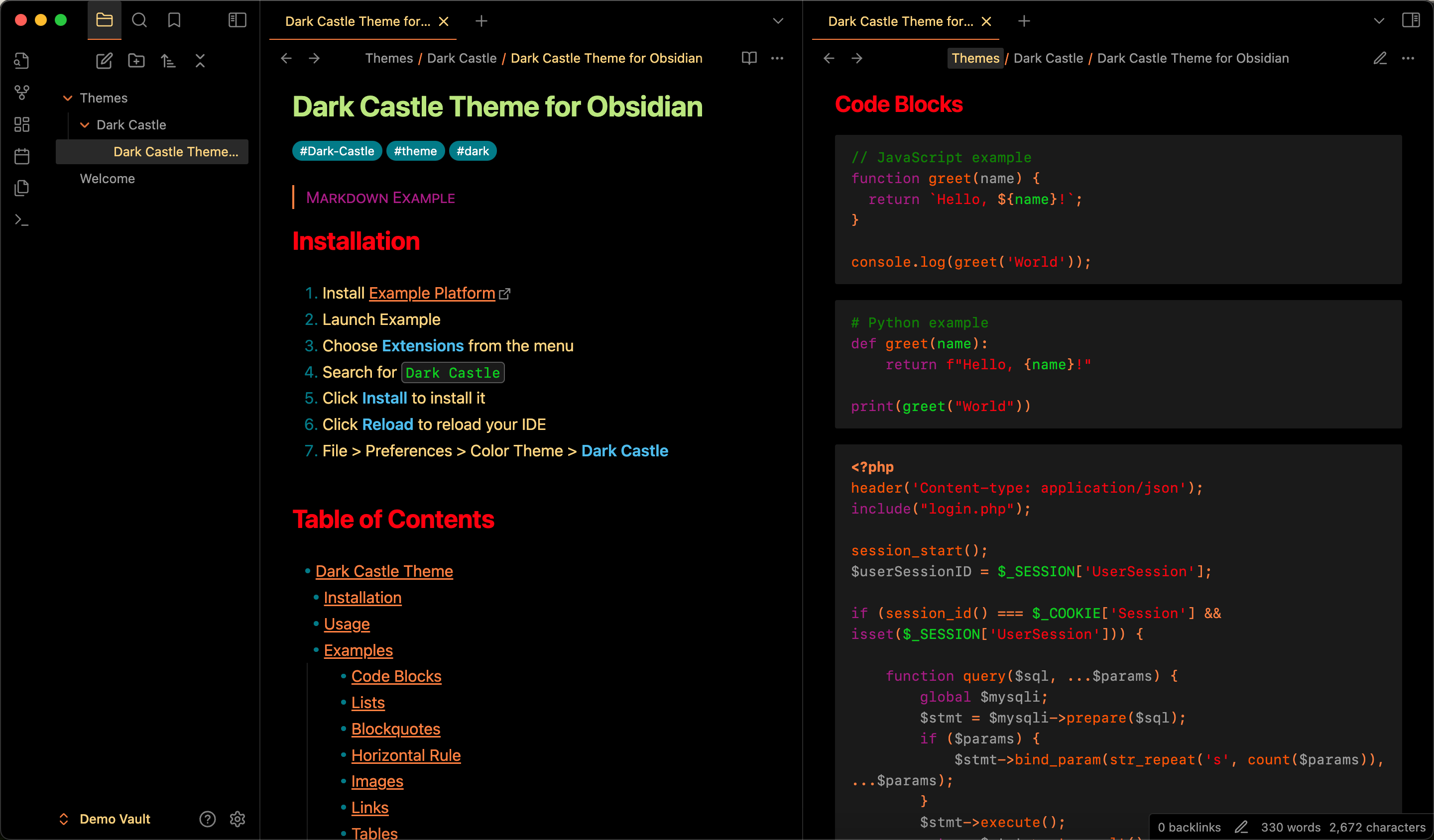Viewport: 1434px width, 840px height.
Task: Open command palette terminal icon
Action: pos(21,220)
